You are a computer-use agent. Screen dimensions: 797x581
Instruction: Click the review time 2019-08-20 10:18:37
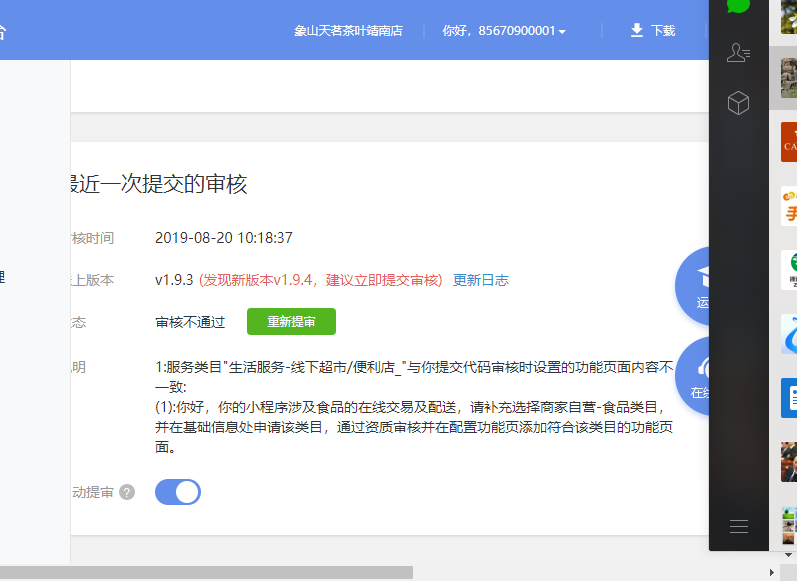tap(224, 238)
